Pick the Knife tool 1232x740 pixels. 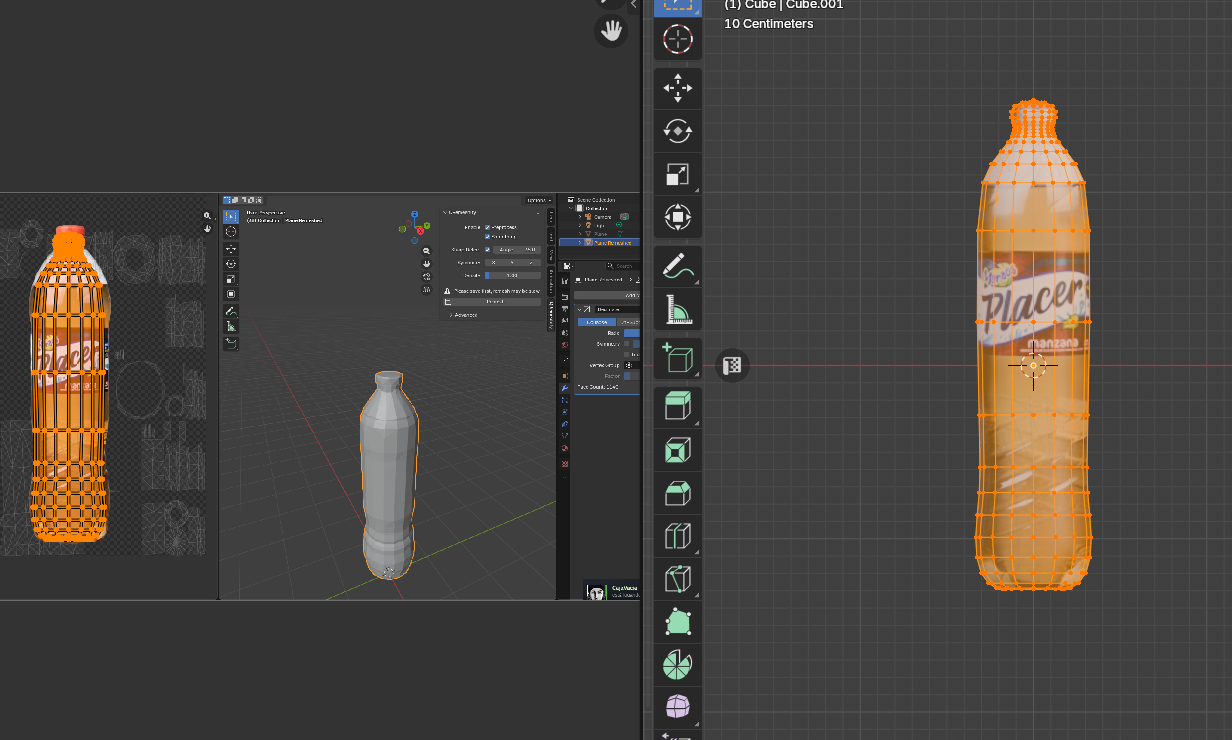[x=677, y=579]
